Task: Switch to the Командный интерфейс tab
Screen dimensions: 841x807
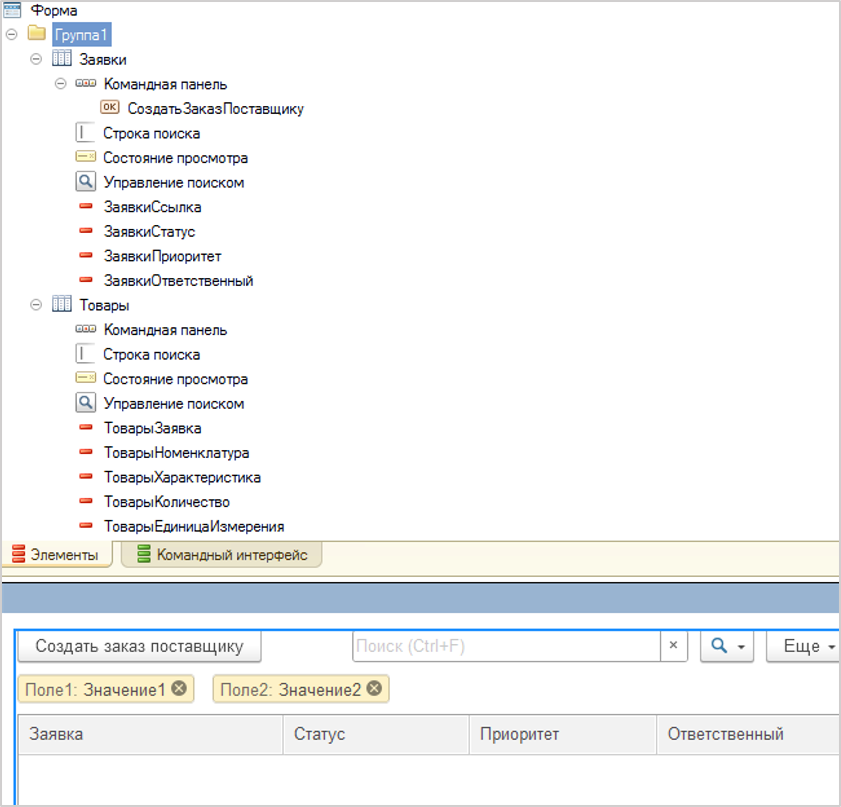Action: (x=222, y=555)
